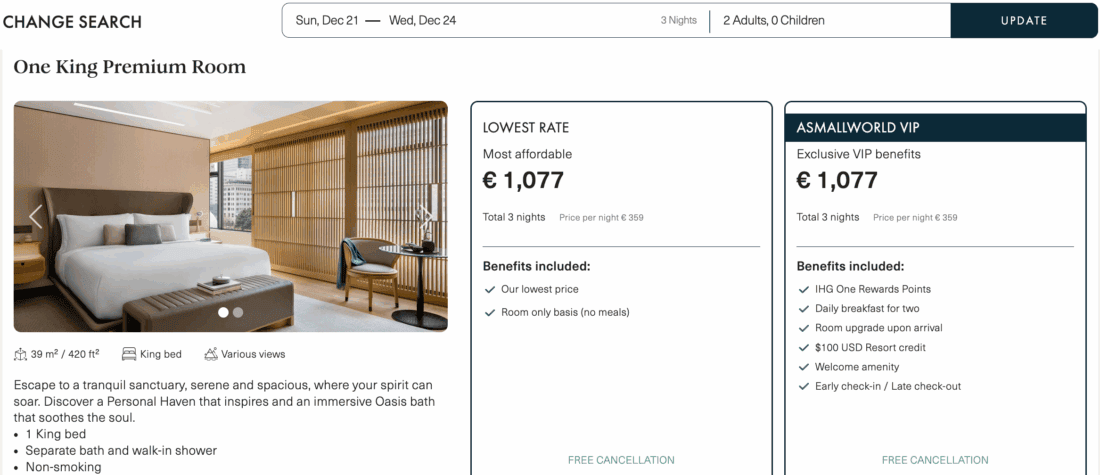Click the checkmark beside IHG One Rewards Points
The width and height of the screenshot is (1100, 475).
(804, 289)
